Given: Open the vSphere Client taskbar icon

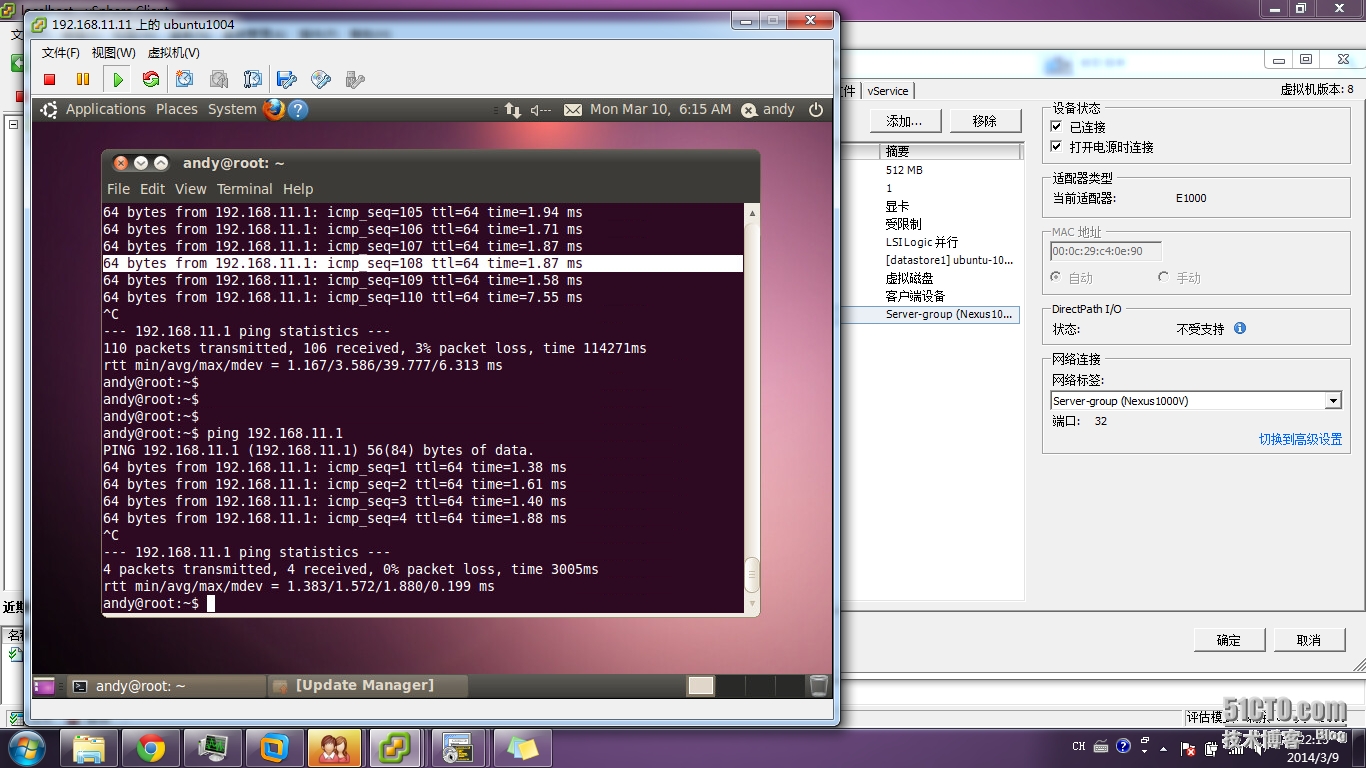Looking at the screenshot, I should click(395, 748).
